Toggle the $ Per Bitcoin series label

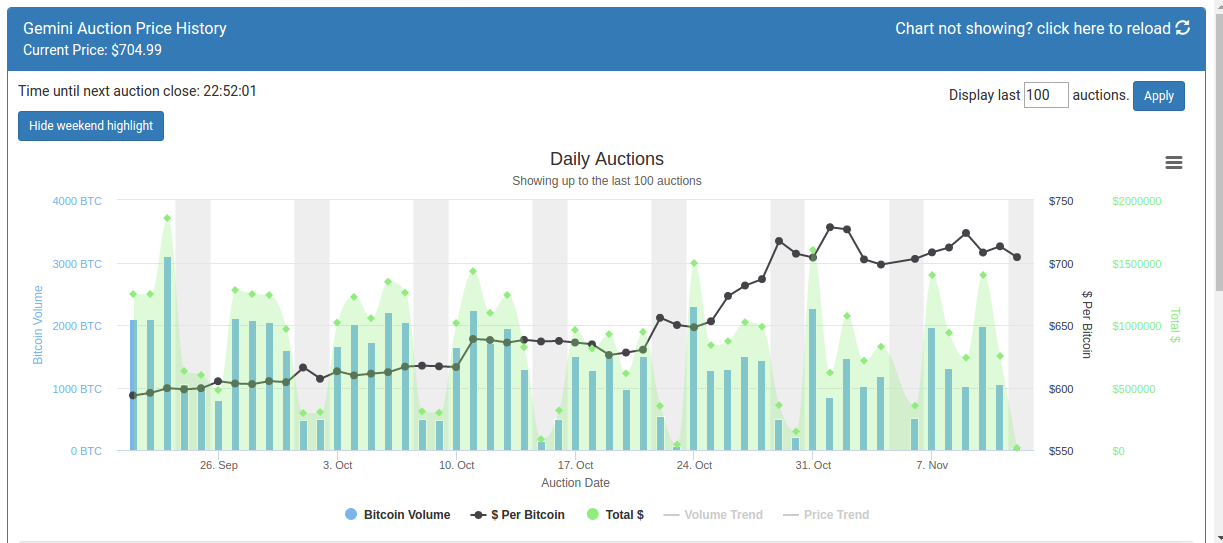pyautogui.click(x=528, y=515)
